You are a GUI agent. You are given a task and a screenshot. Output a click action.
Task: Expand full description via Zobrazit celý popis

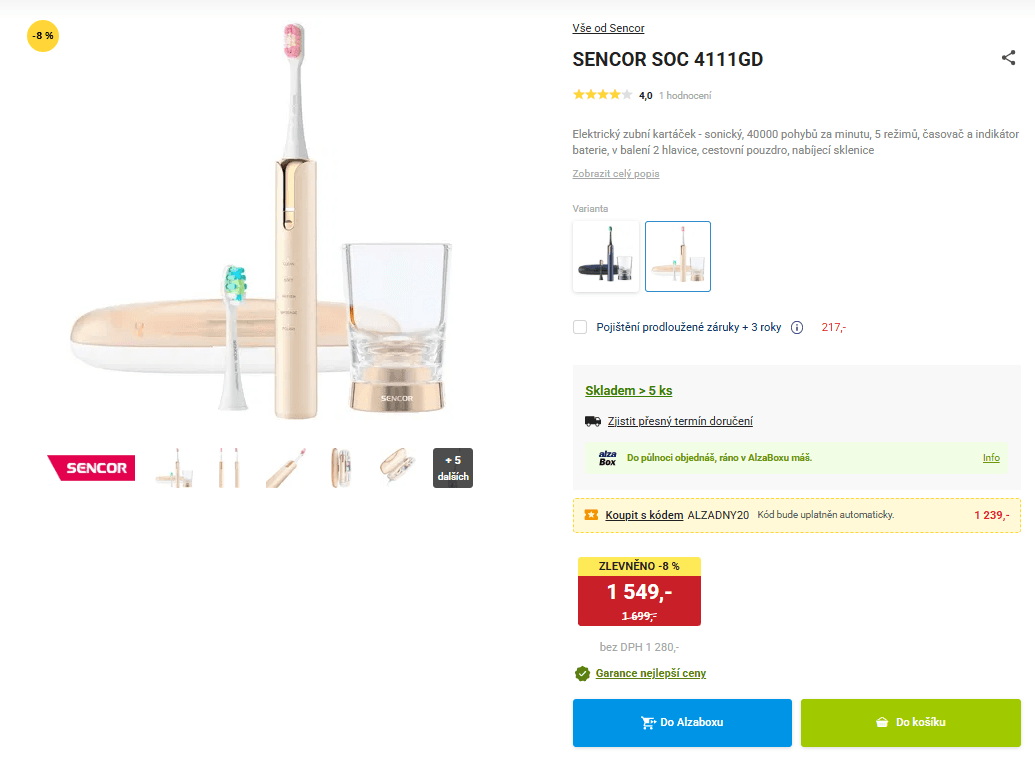616,174
